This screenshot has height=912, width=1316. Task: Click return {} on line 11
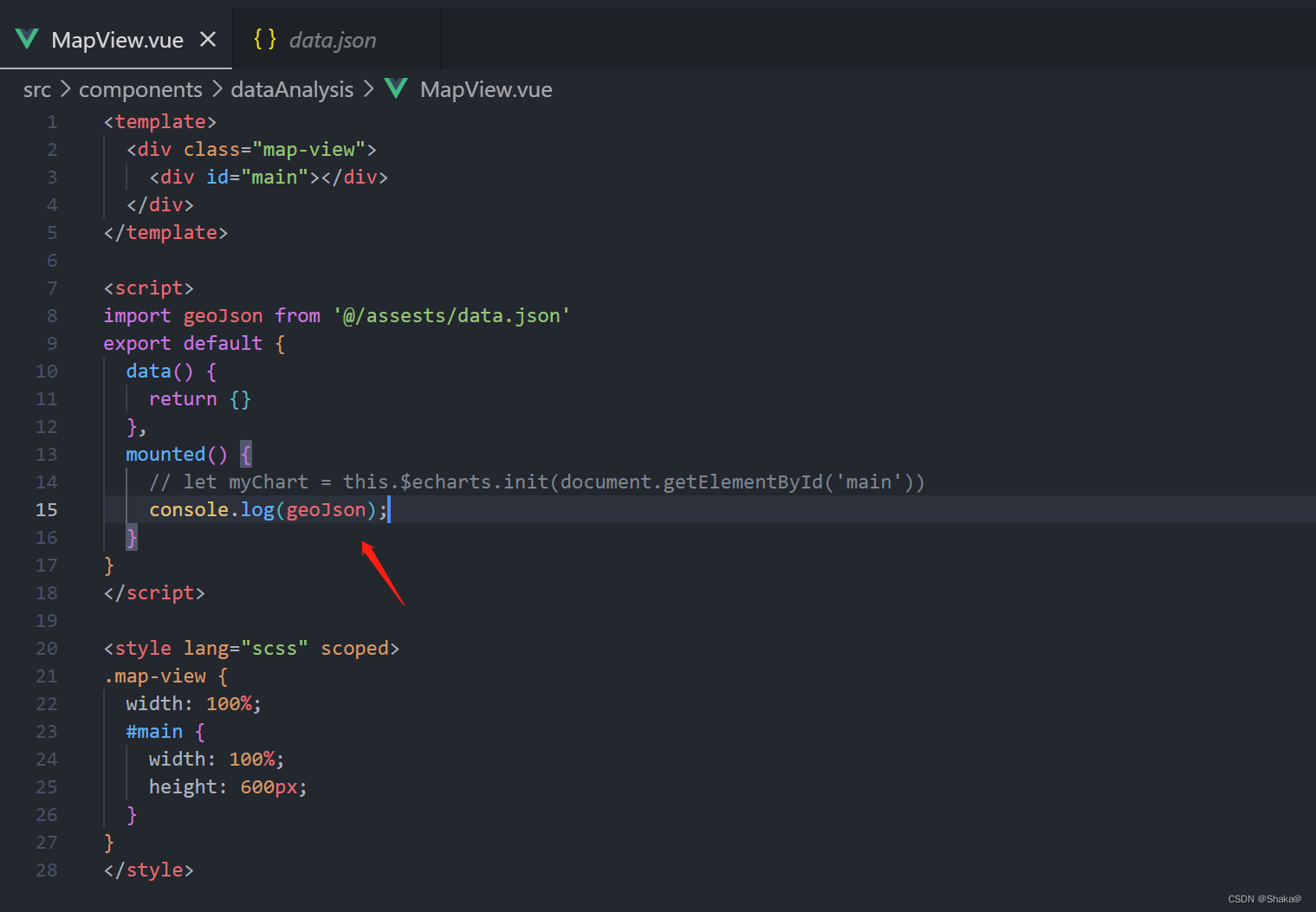point(200,399)
